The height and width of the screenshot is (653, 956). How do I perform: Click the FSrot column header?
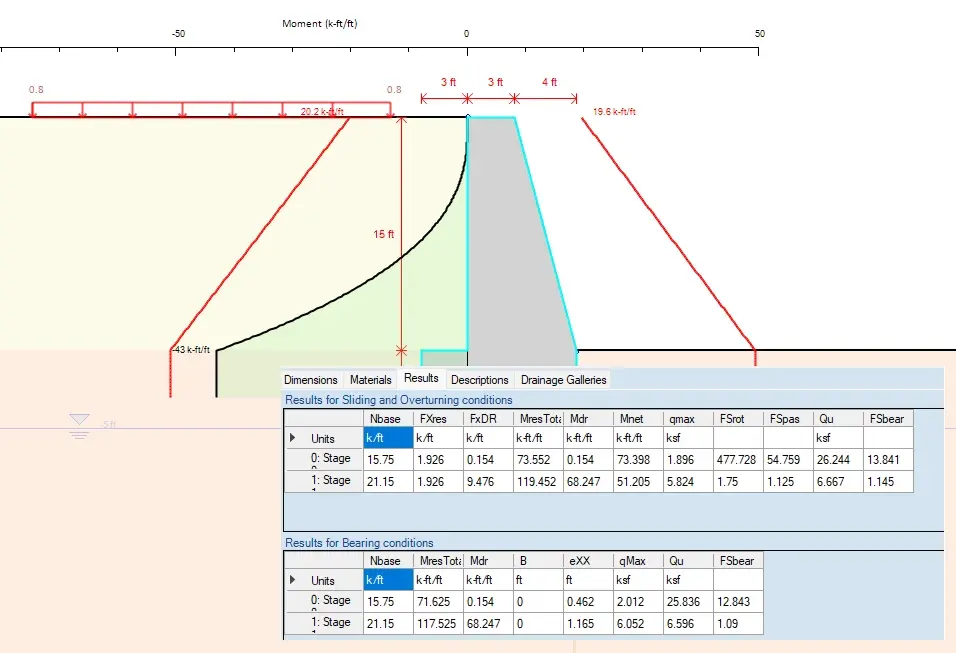tap(738, 419)
